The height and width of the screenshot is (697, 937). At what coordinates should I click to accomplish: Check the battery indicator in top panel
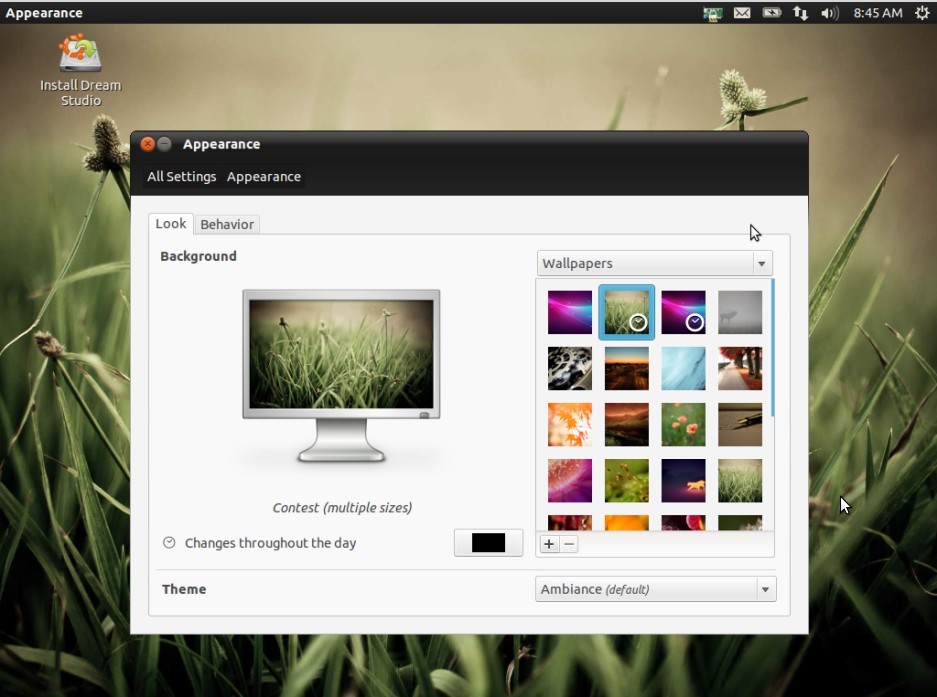[x=771, y=13]
